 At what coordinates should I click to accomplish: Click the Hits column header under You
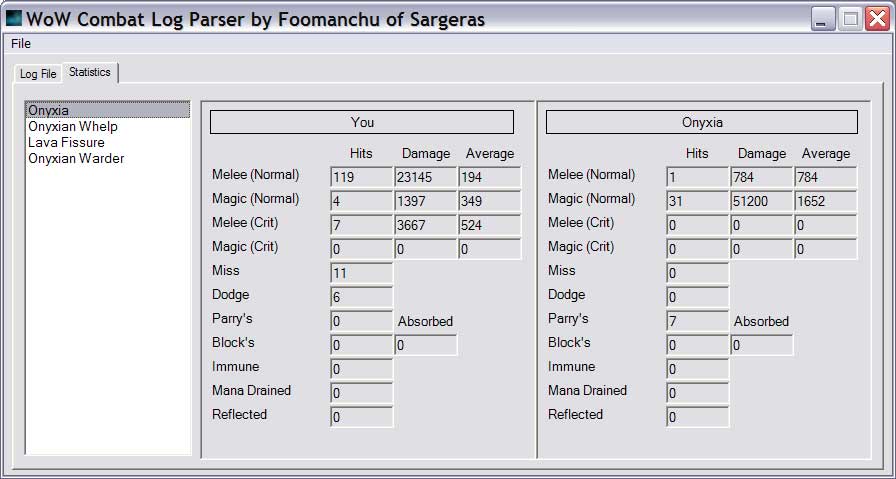pos(361,153)
